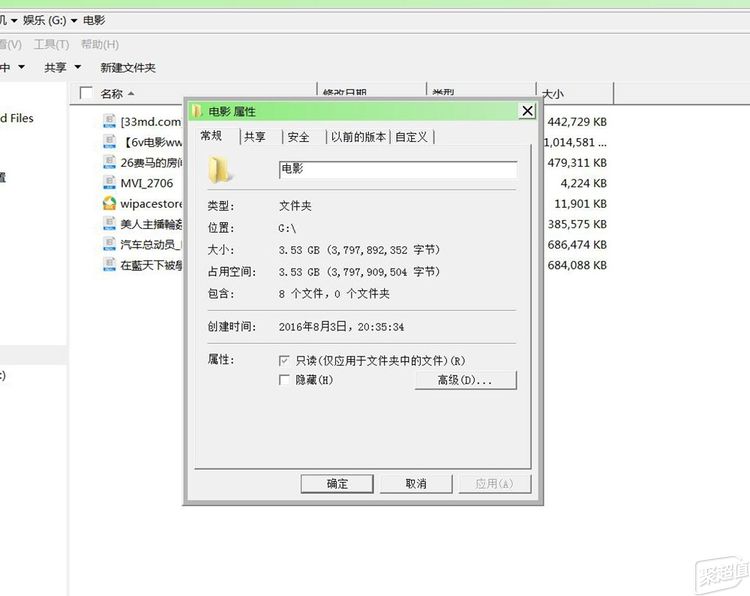Open 高级(D)... advanced attributes

coord(465,380)
